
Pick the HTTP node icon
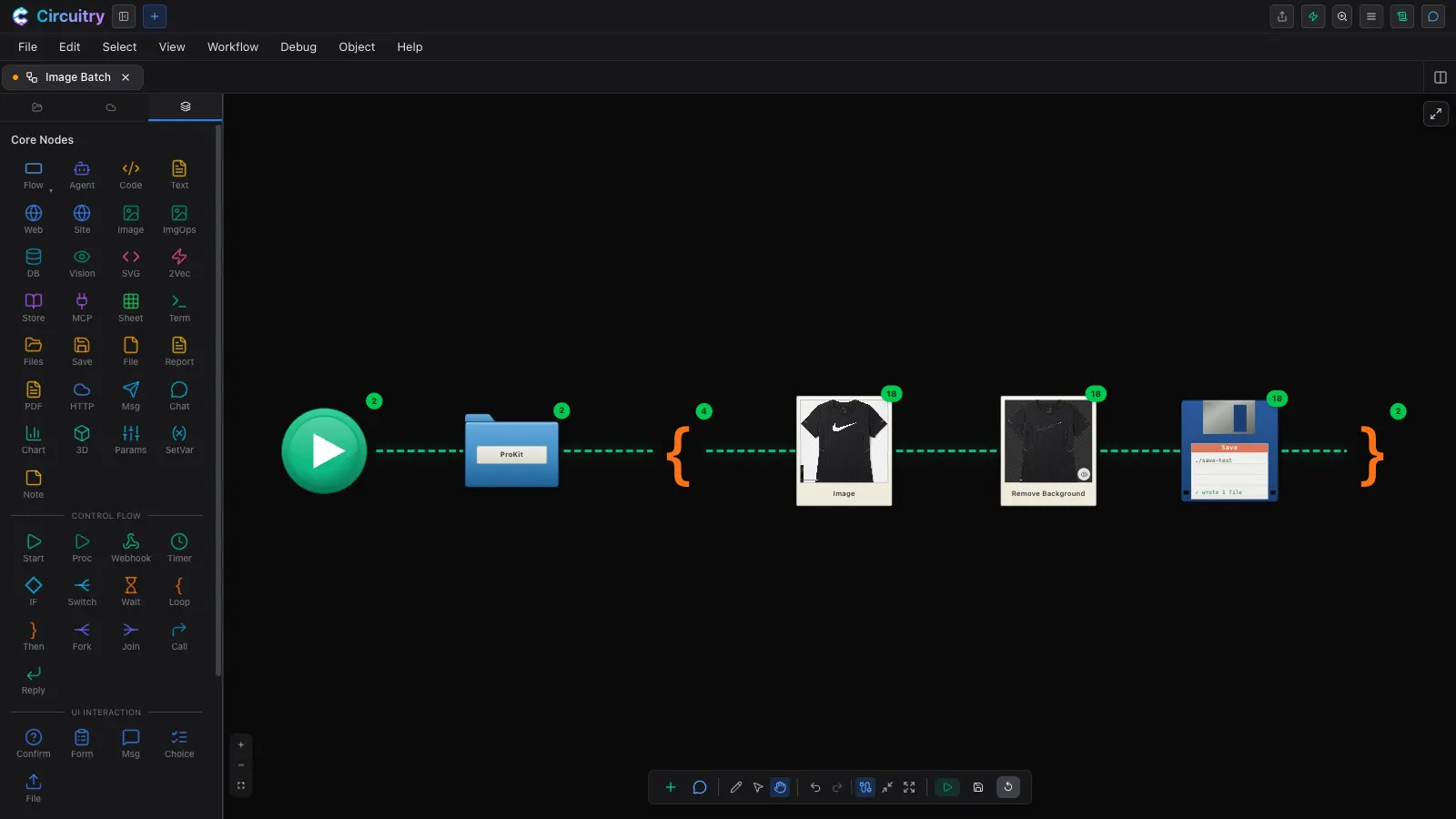click(x=82, y=396)
